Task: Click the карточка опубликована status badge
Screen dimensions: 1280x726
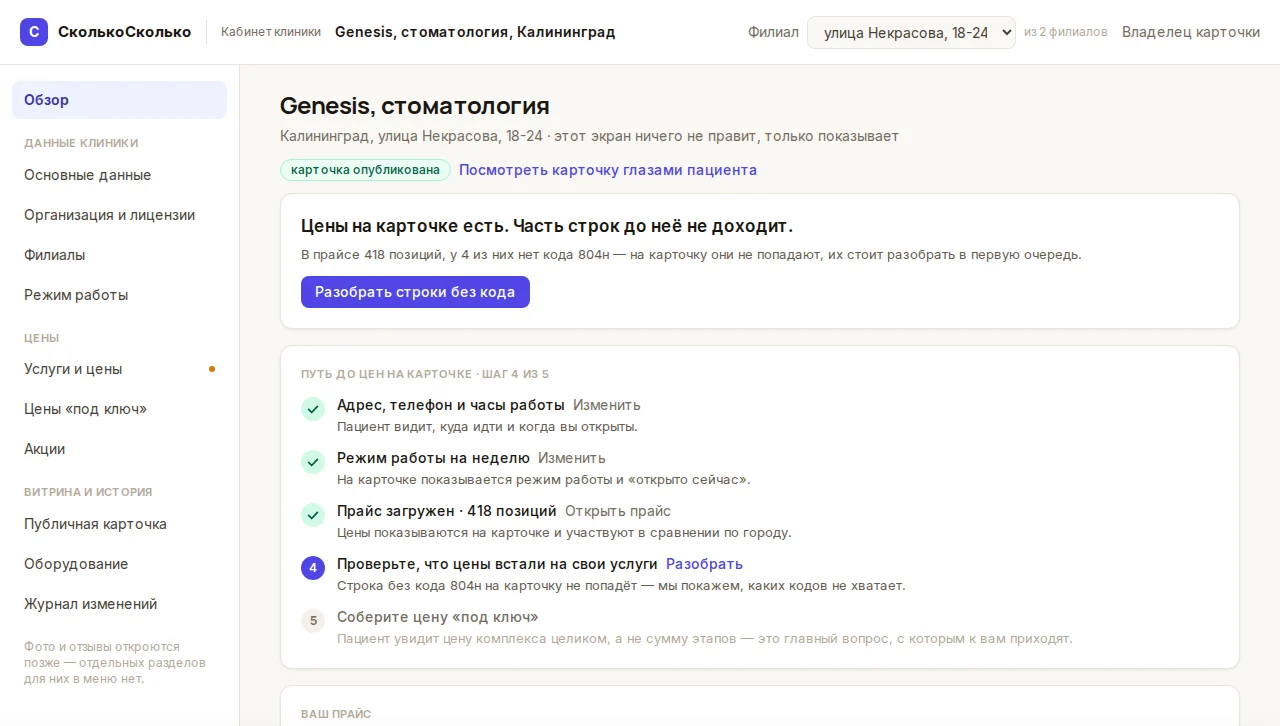Action: click(365, 170)
